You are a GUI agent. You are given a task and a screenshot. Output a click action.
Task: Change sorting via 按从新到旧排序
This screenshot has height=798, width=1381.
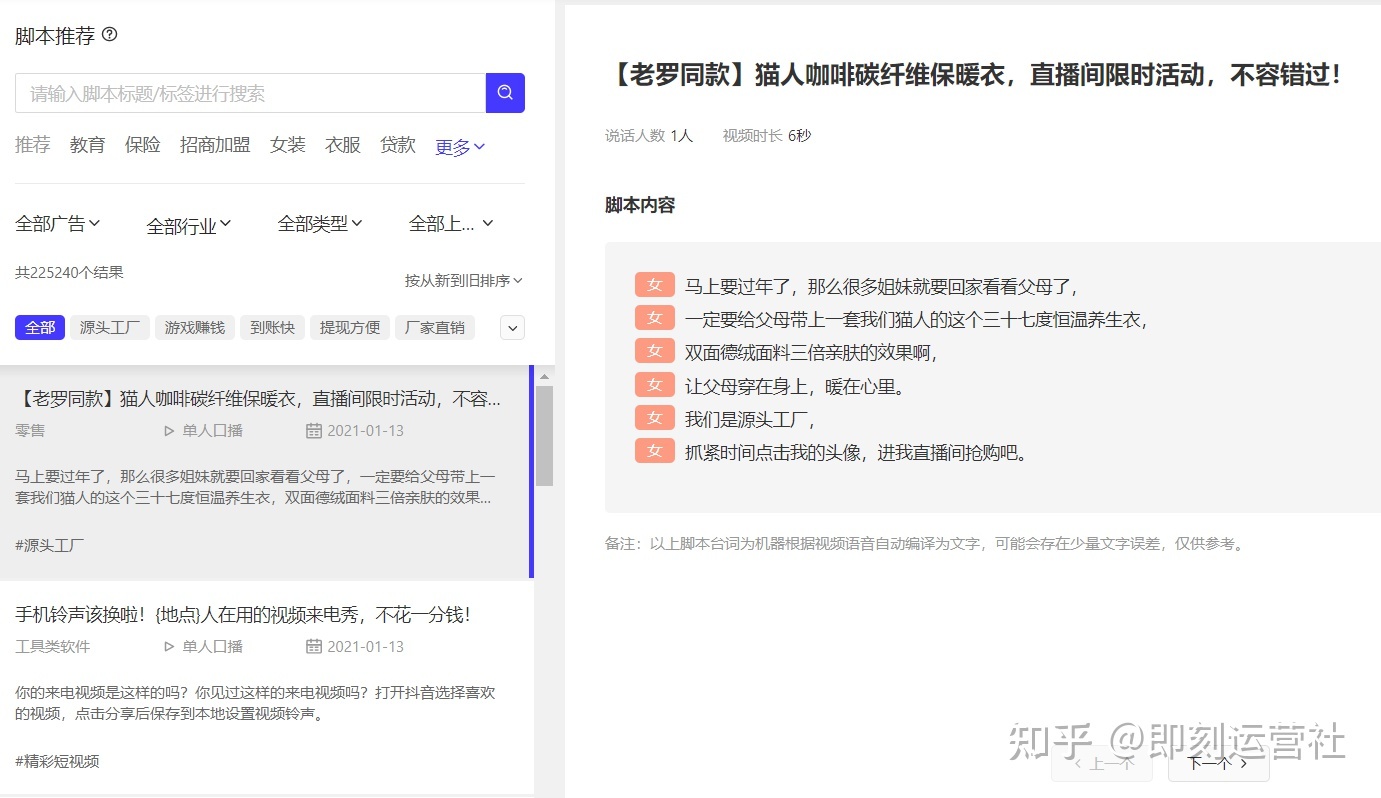(463, 281)
